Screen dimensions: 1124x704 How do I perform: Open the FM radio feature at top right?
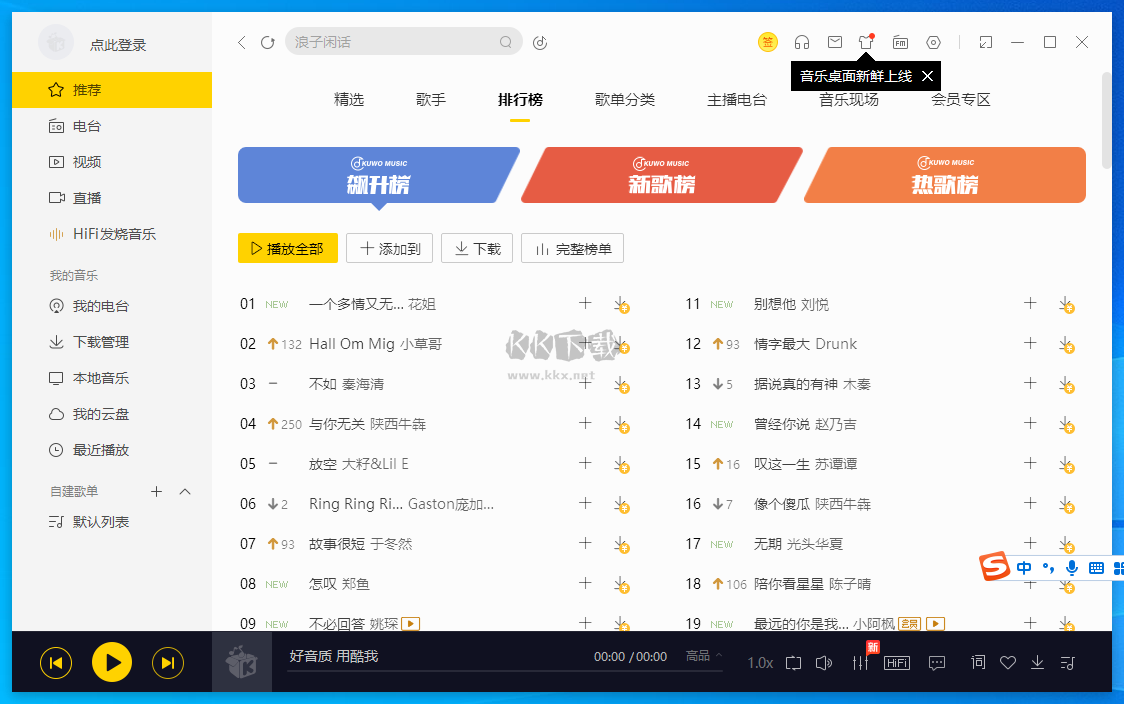900,42
